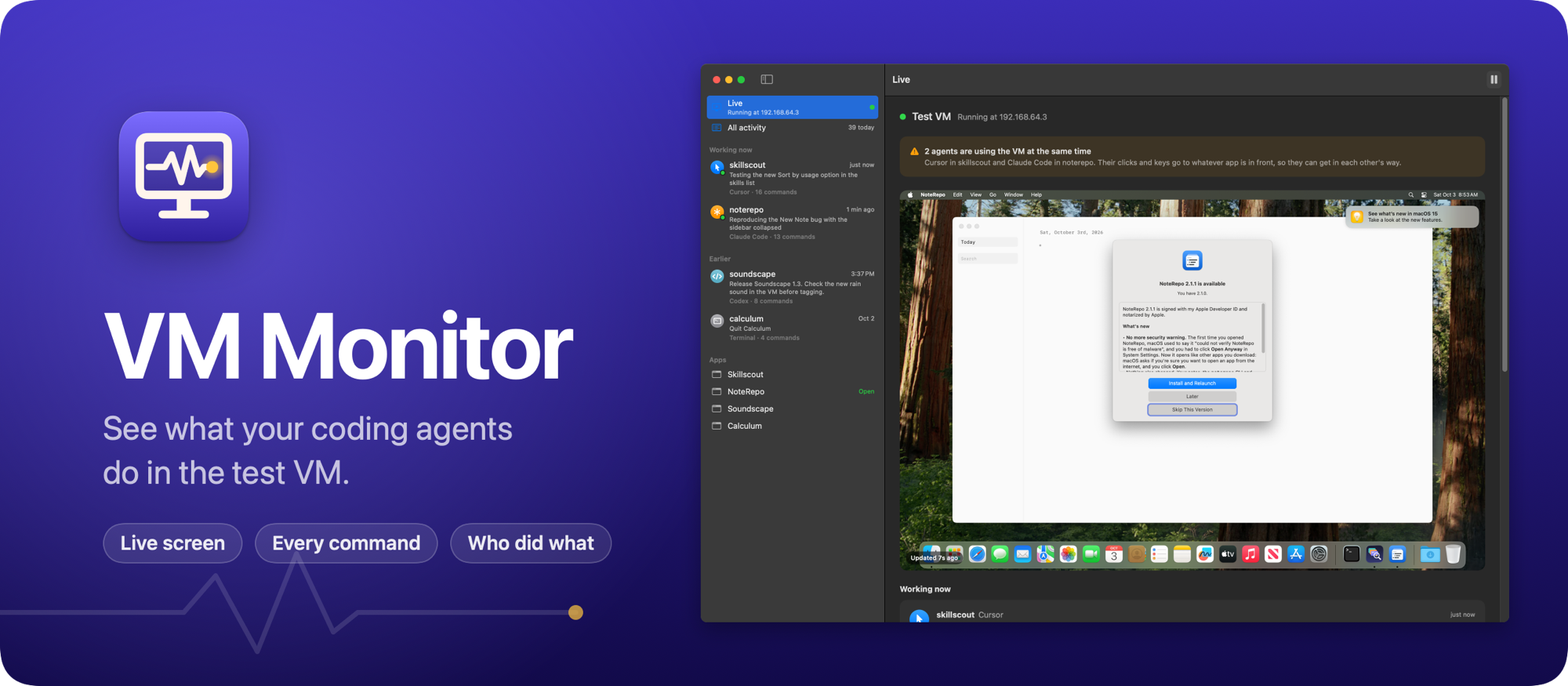Open Control Center in the VM menu bar
1568x686 pixels.
[1424, 195]
